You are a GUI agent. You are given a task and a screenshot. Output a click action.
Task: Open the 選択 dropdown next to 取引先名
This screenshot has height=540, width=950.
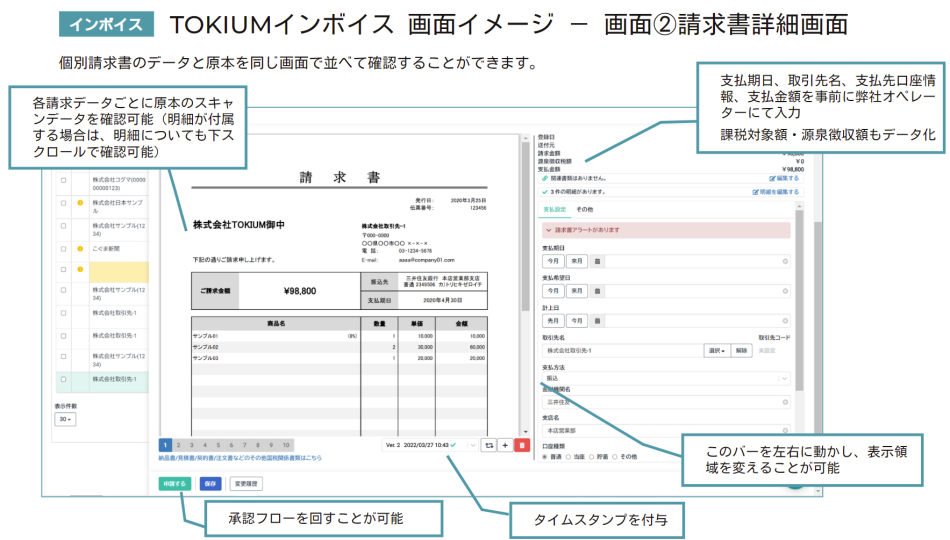pyautogui.click(x=717, y=350)
